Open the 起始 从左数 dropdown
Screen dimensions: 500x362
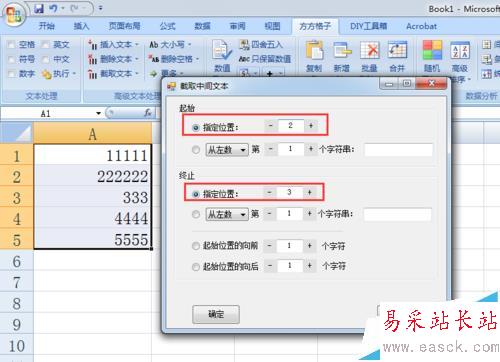tap(227, 150)
